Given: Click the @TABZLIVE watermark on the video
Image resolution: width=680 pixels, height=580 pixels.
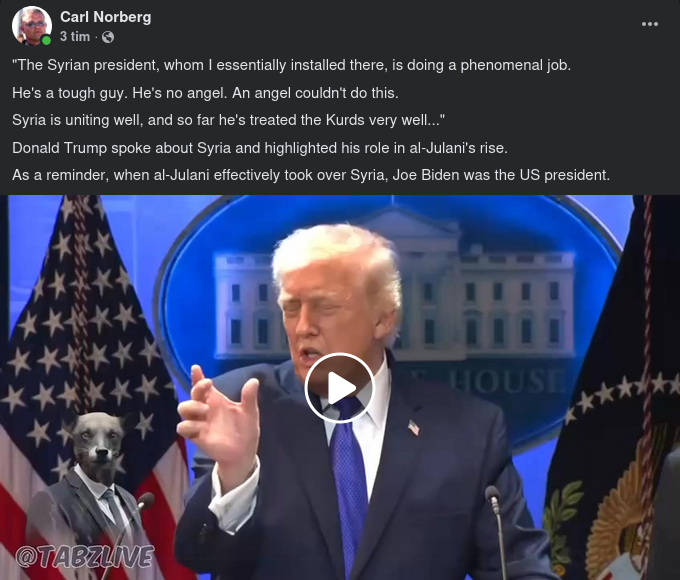Looking at the screenshot, I should tap(85, 557).
